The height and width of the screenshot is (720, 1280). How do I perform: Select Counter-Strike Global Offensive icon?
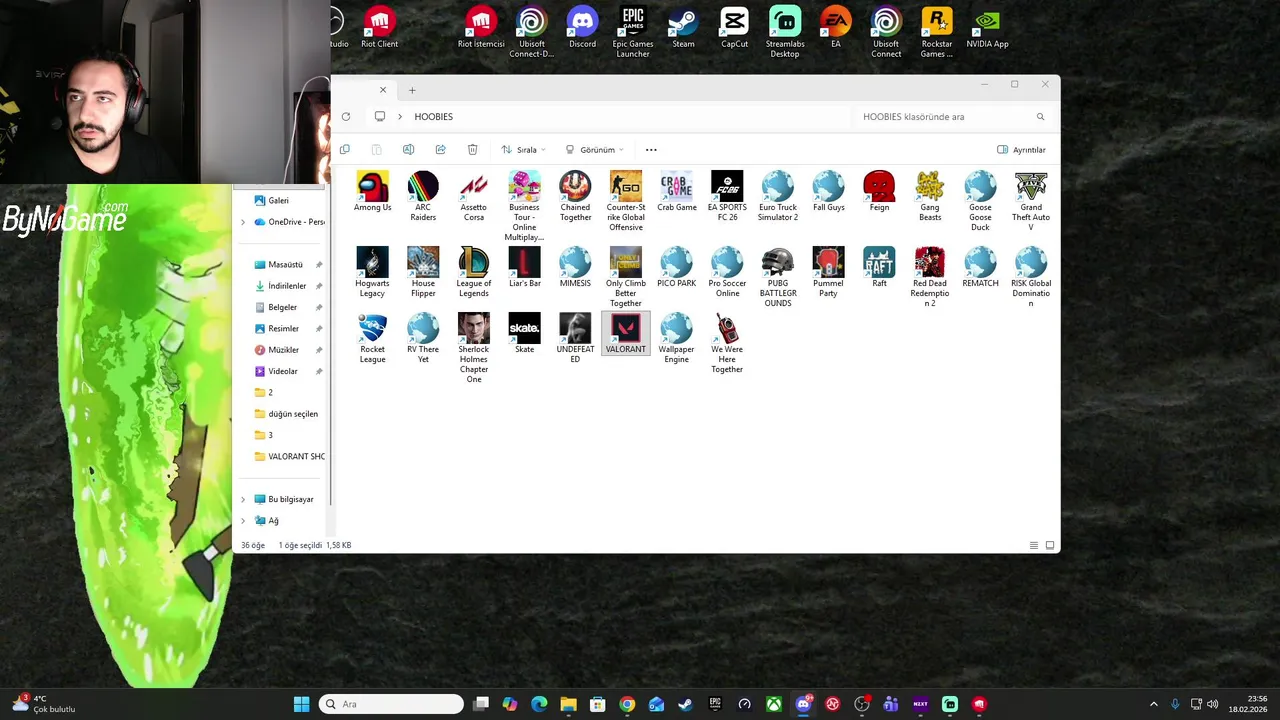(626, 186)
